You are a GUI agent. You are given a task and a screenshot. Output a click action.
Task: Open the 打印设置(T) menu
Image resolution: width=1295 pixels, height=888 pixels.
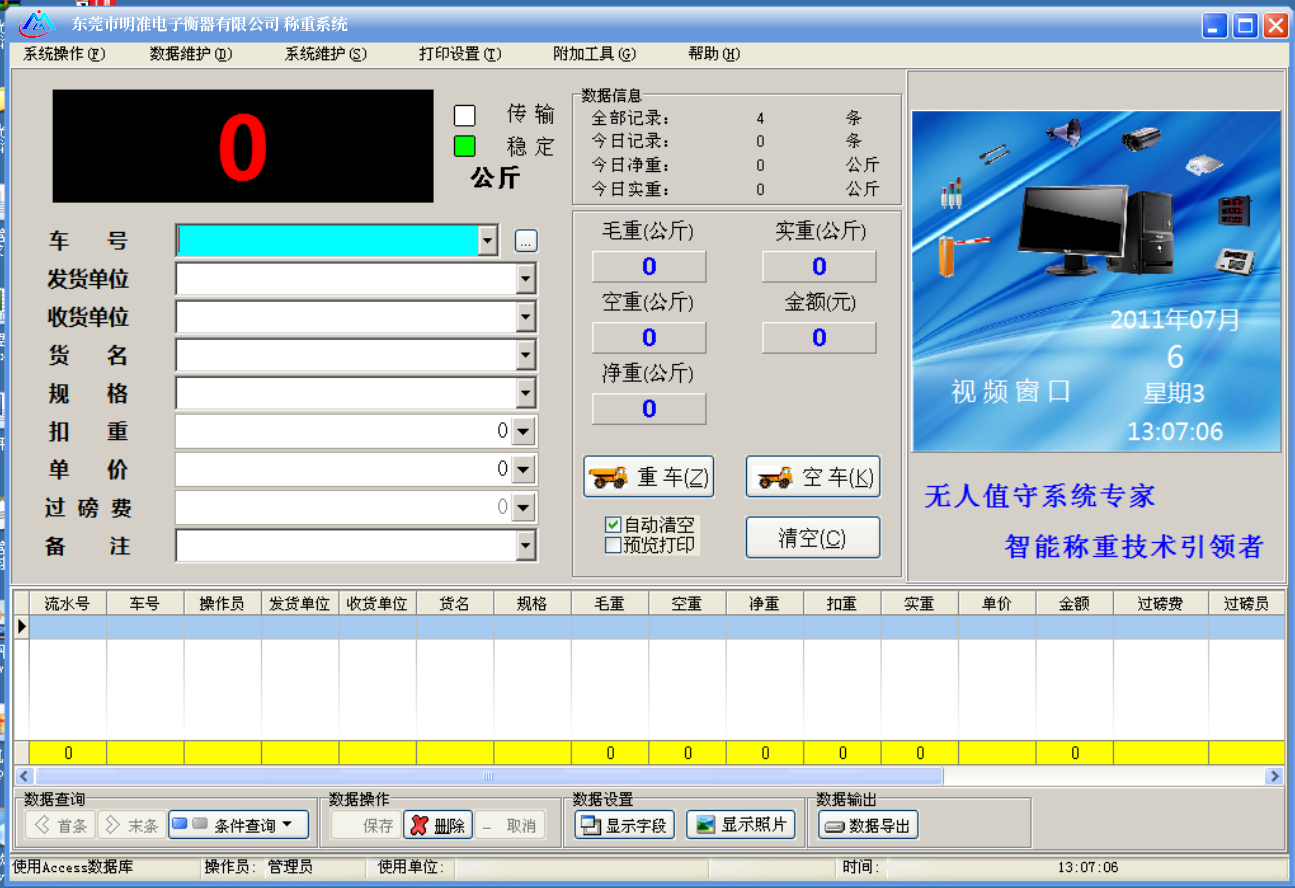460,54
